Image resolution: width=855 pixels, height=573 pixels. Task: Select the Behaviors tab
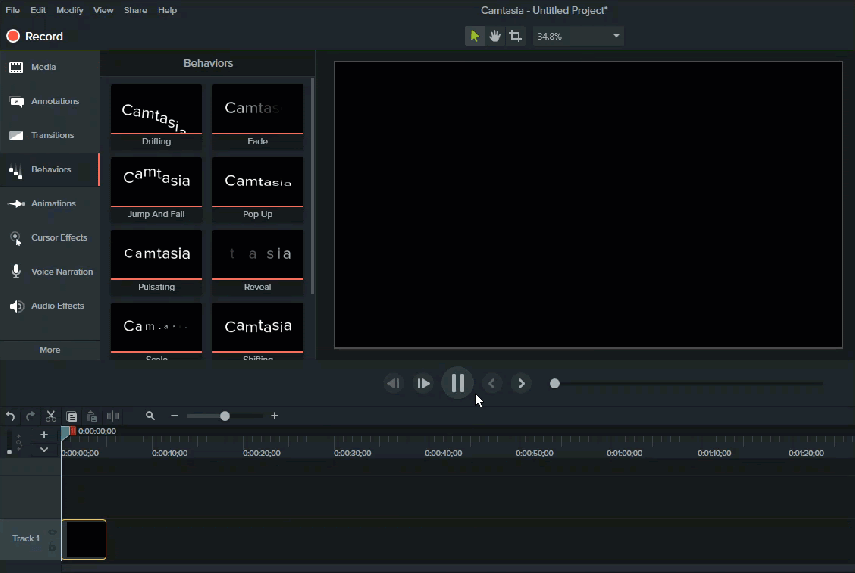tap(50, 170)
